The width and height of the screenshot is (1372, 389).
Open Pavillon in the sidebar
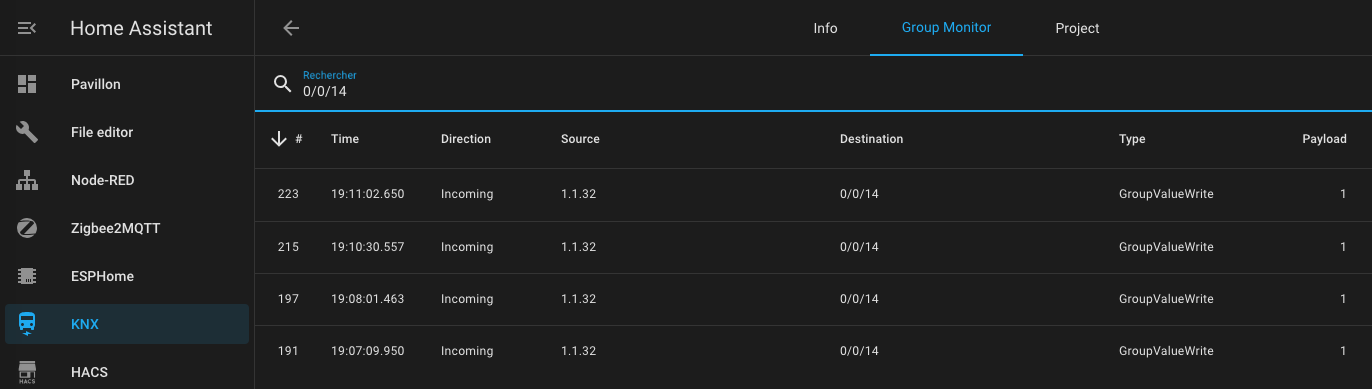[x=127, y=84]
